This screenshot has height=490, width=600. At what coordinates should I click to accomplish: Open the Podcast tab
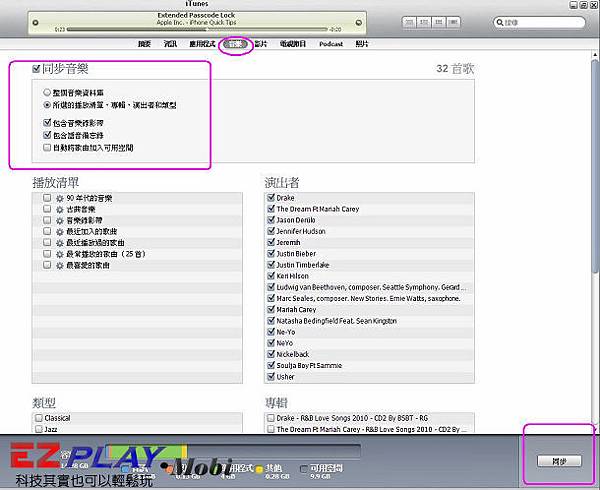coord(331,44)
